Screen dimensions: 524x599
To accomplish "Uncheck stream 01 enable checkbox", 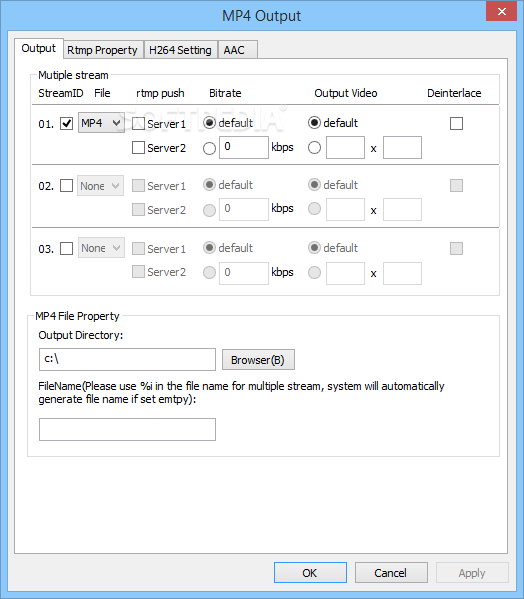I will point(66,124).
